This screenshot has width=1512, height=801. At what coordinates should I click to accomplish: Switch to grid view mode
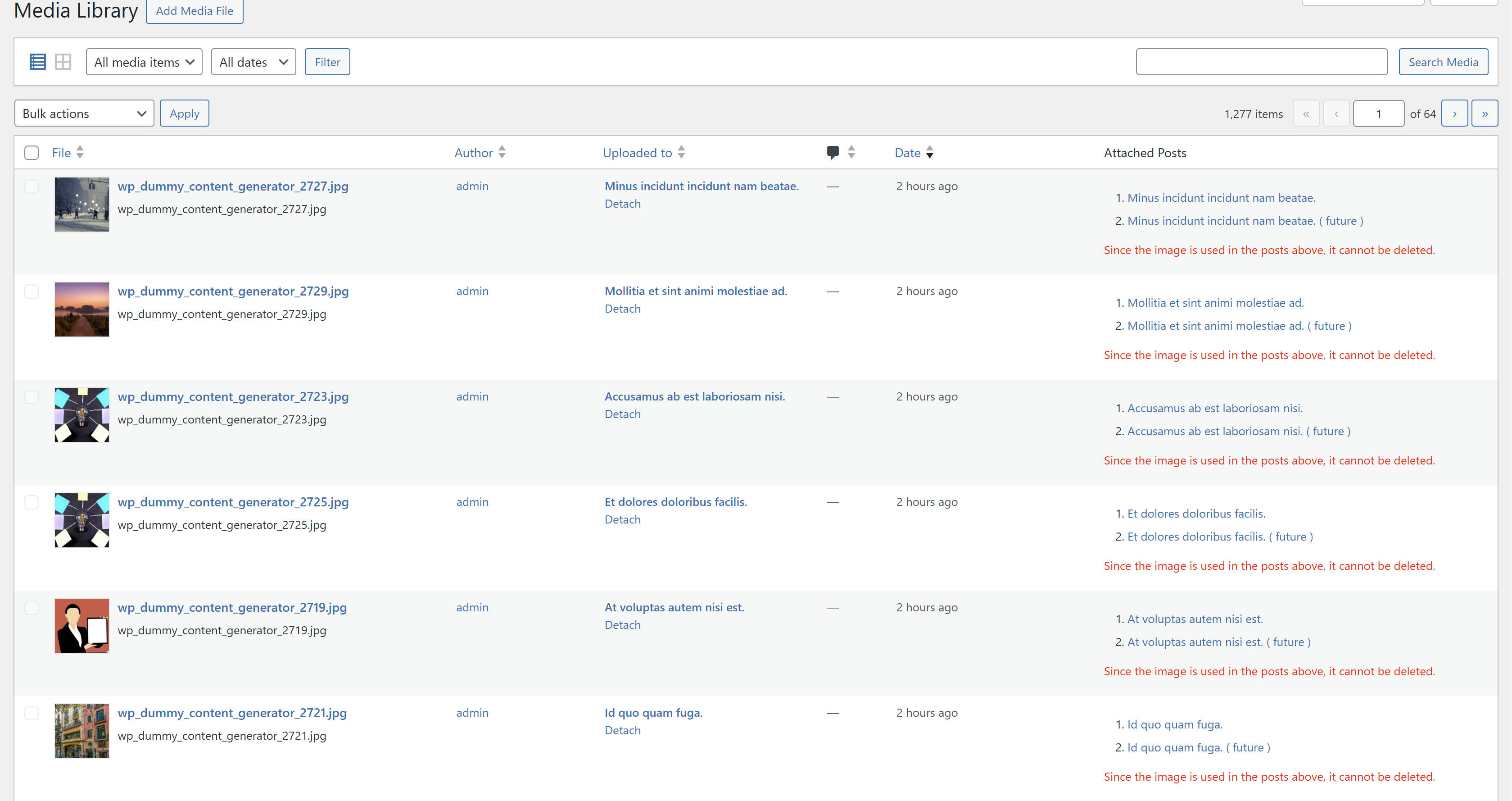(x=63, y=62)
